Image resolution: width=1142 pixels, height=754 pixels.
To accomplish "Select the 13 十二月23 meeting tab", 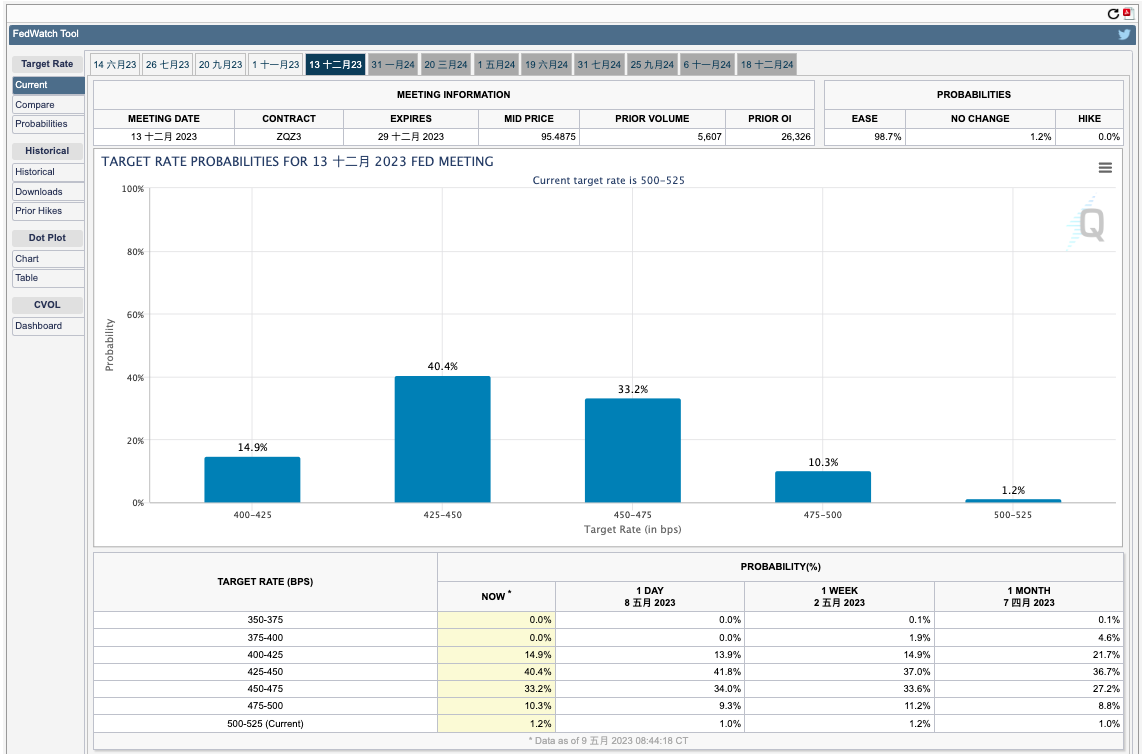I will coord(336,65).
